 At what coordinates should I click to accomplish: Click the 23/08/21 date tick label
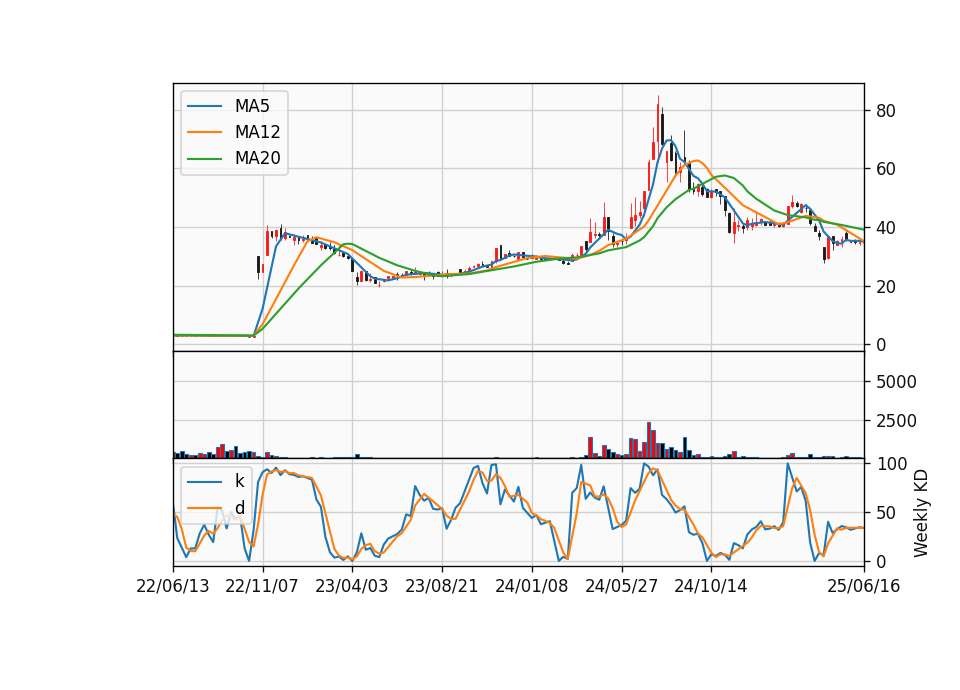click(x=442, y=586)
